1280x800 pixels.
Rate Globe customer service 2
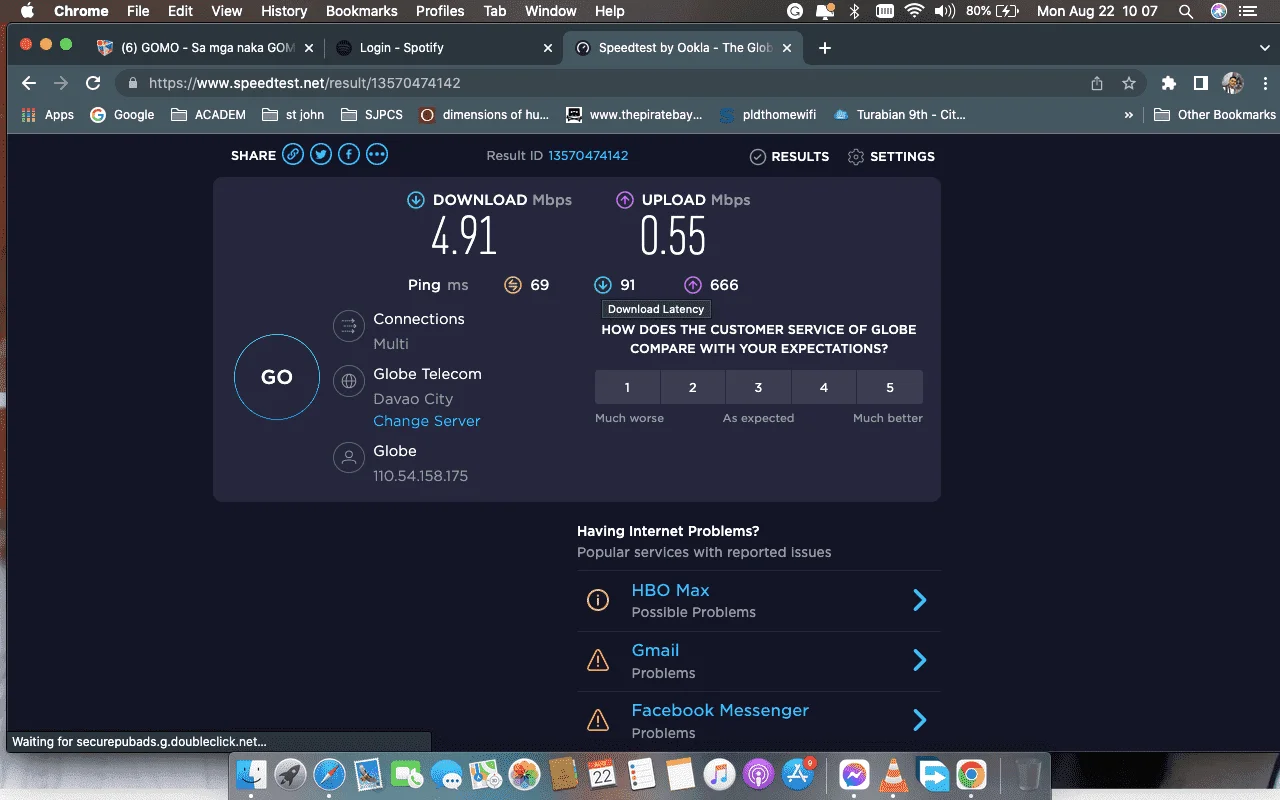(692, 387)
